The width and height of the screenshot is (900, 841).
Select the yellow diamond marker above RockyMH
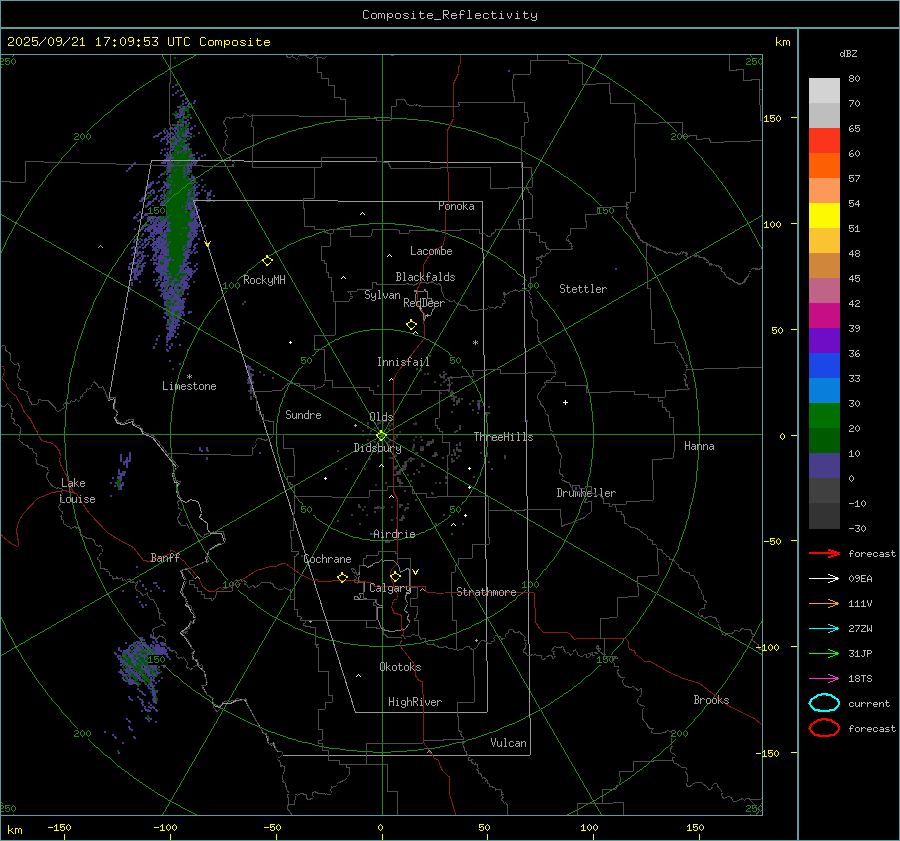(x=267, y=260)
